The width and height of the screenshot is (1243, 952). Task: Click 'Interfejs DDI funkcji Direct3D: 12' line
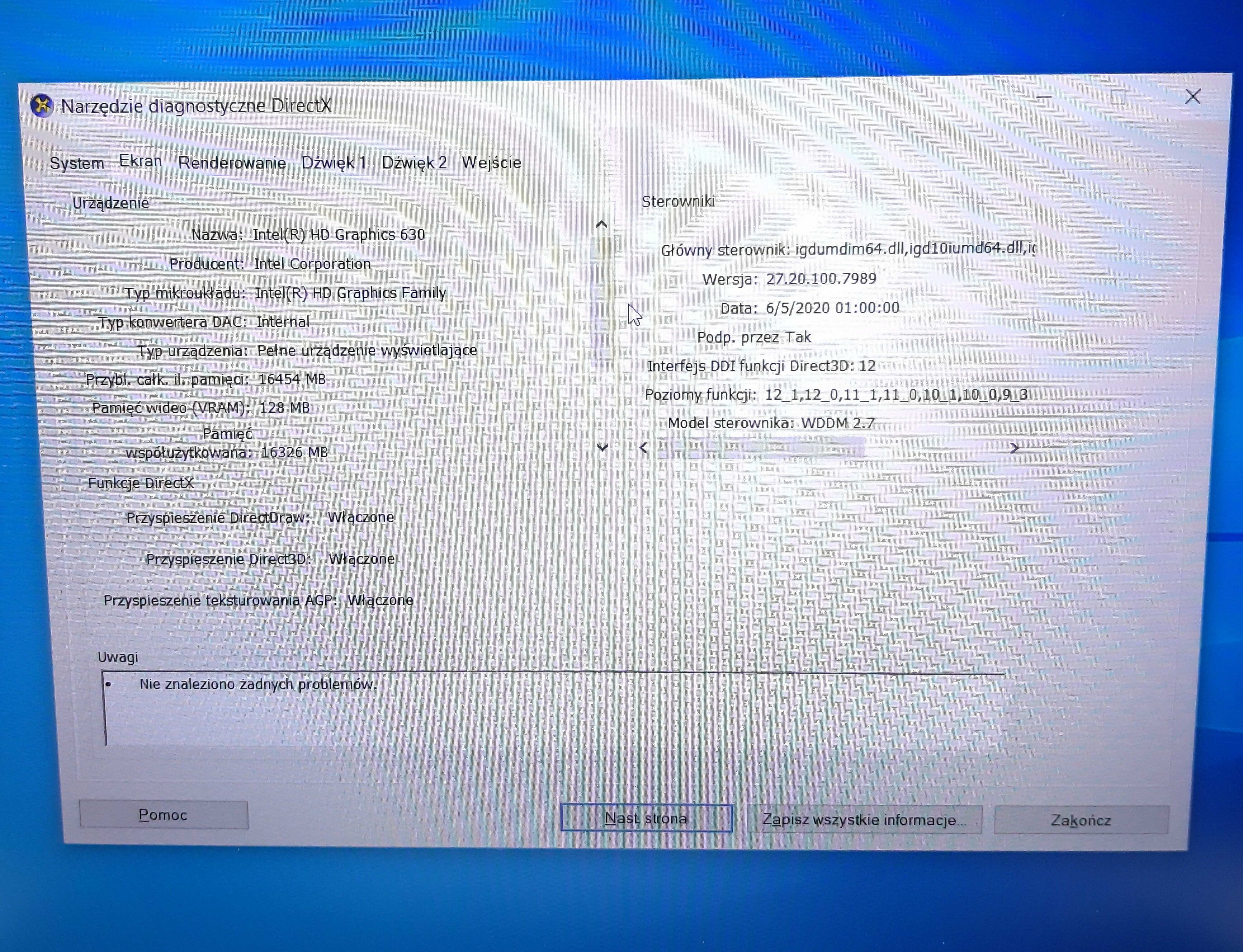[761, 366]
